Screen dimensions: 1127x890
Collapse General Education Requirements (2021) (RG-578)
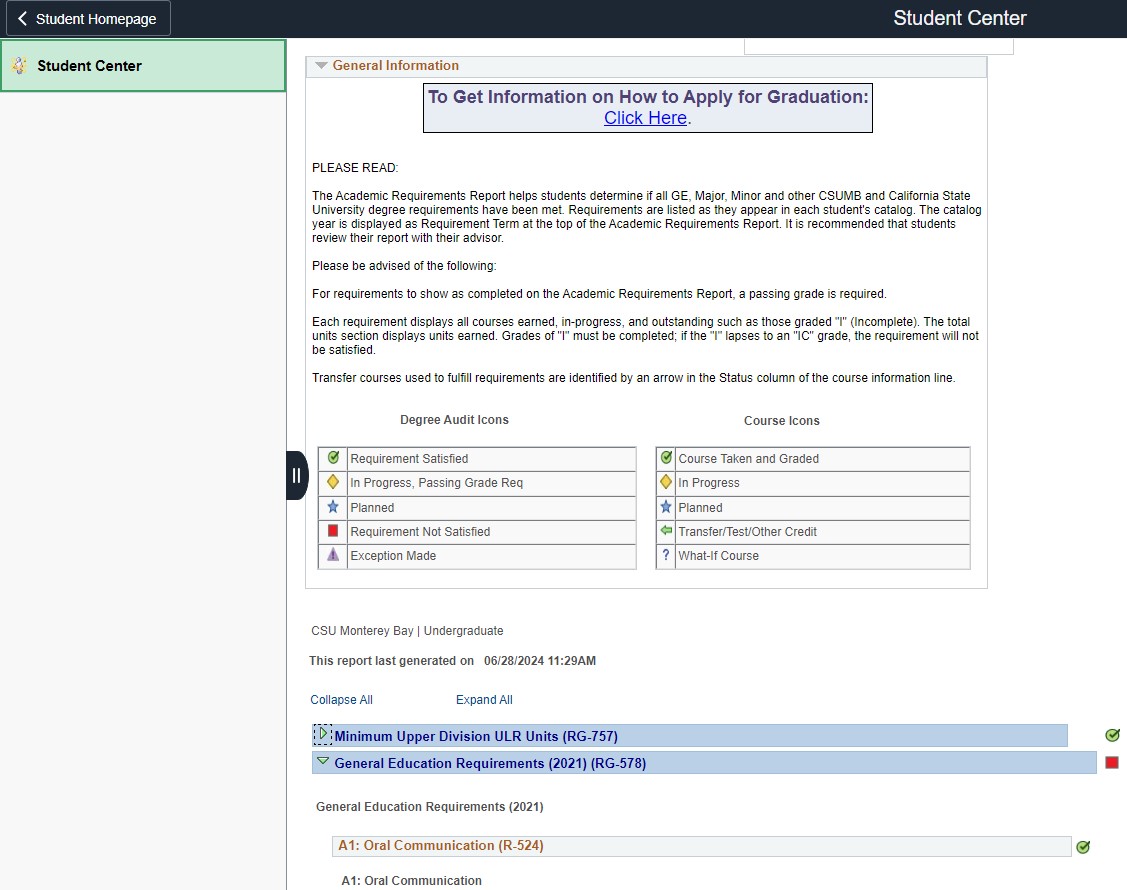coord(322,761)
